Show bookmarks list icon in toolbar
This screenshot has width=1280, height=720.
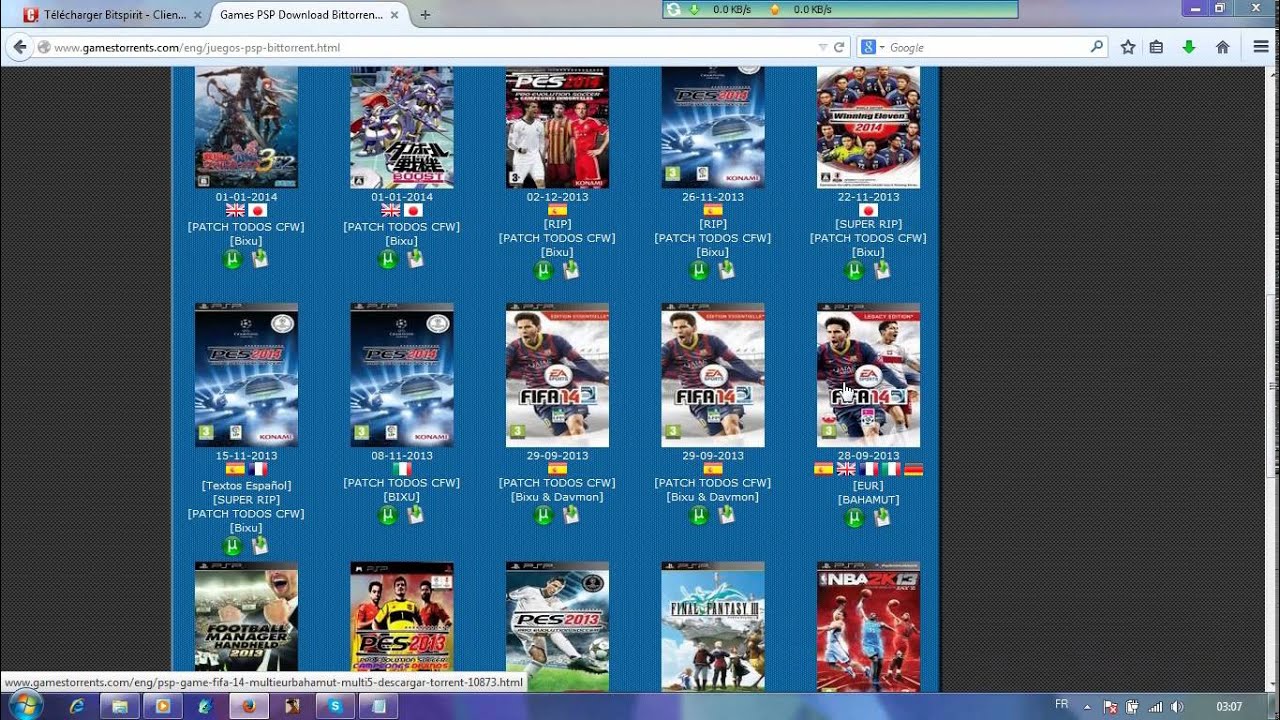point(1156,47)
